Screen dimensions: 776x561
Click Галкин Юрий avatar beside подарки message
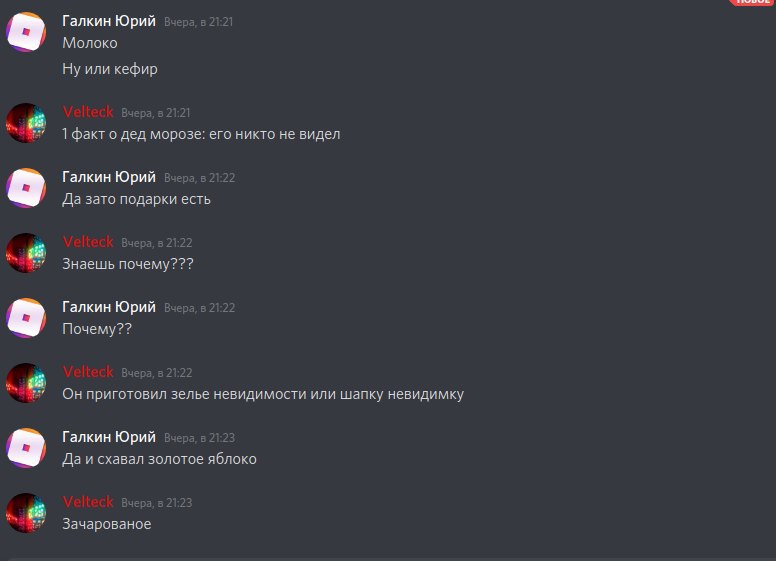pos(26,187)
